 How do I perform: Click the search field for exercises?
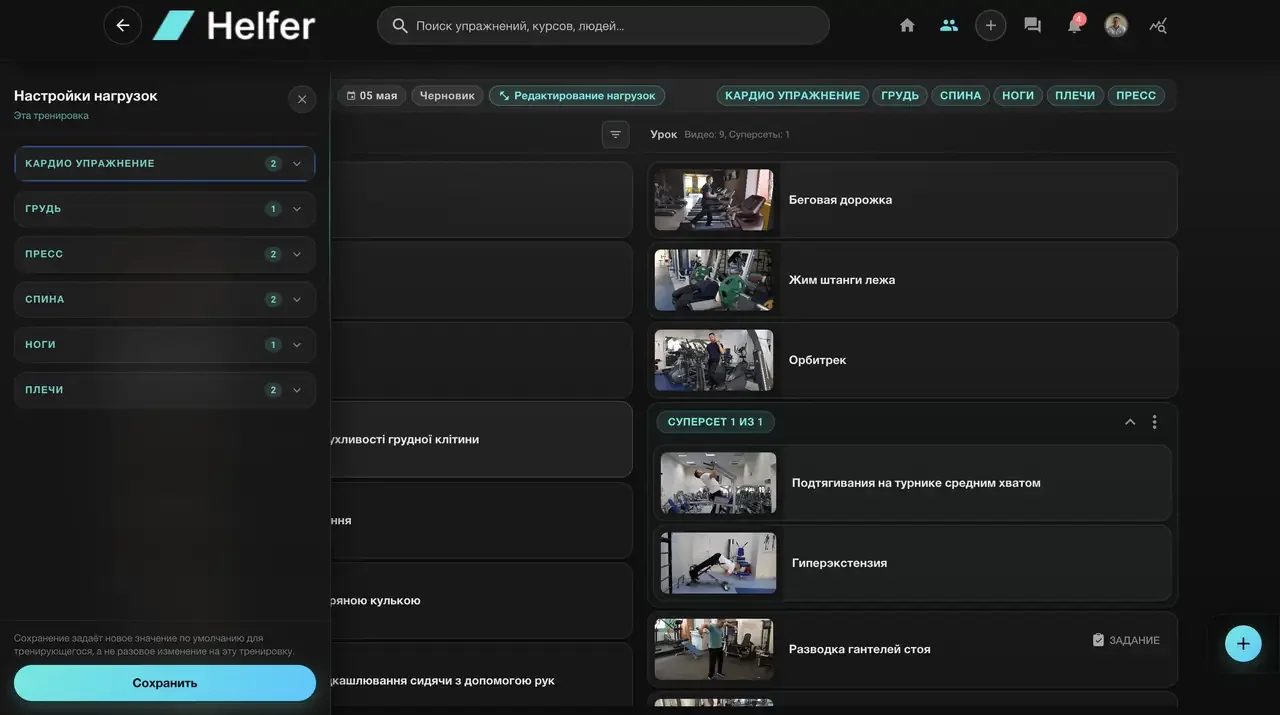point(603,26)
